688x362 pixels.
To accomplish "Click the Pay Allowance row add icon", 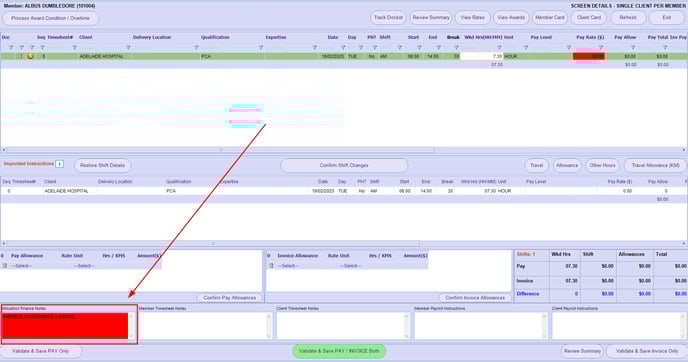I will pos(5,266).
